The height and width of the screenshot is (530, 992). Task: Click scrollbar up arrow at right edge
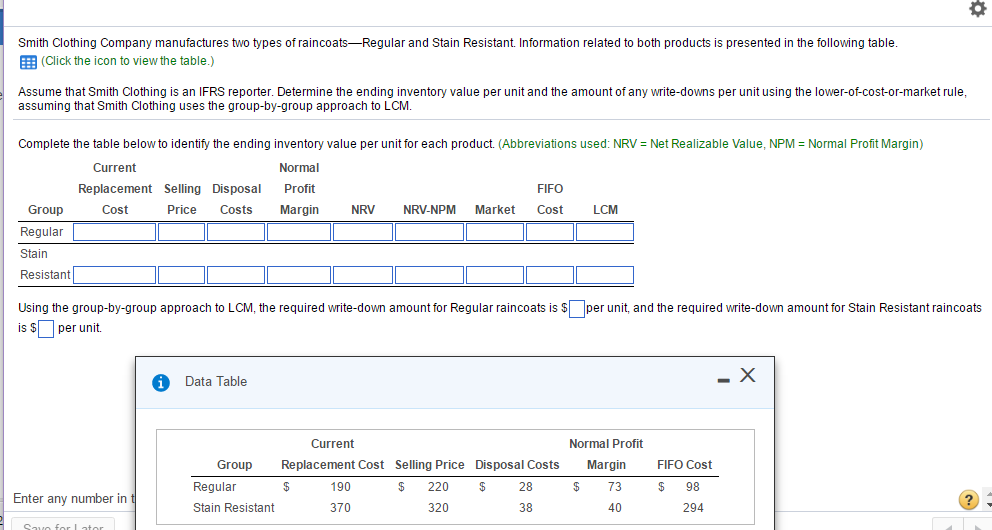click(x=988, y=493)
